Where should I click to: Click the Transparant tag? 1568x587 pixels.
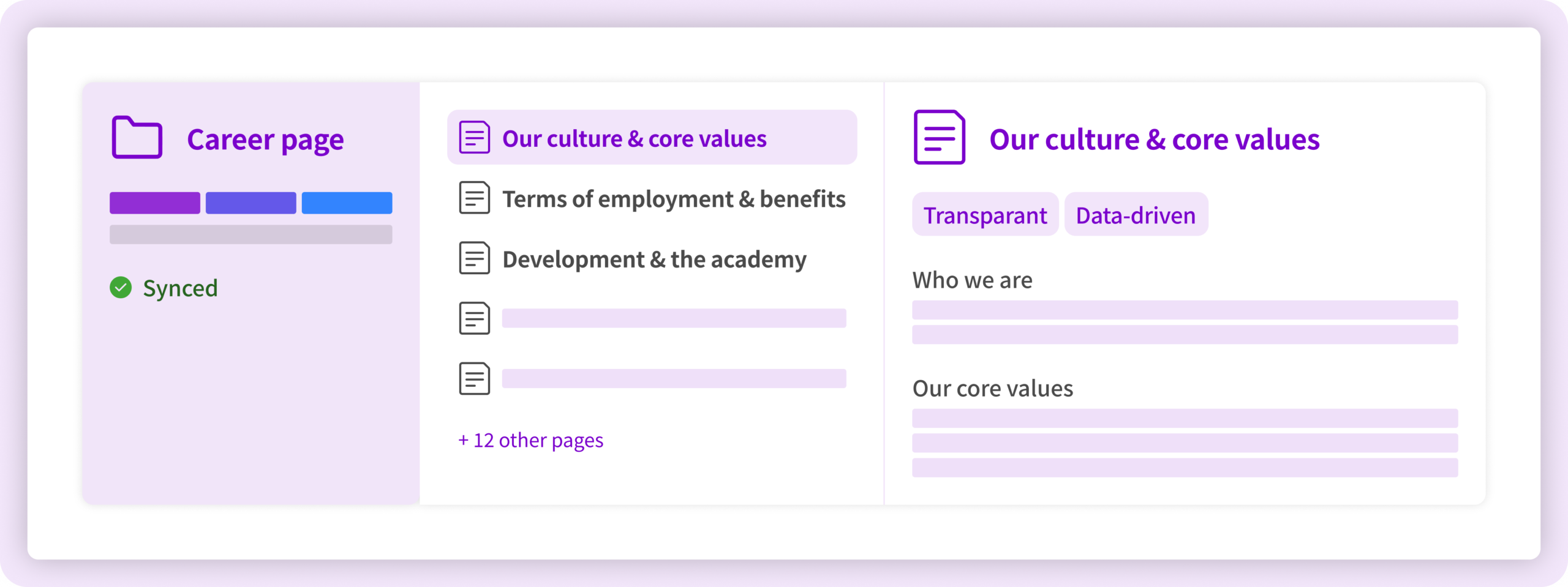[x=985, y=215]
